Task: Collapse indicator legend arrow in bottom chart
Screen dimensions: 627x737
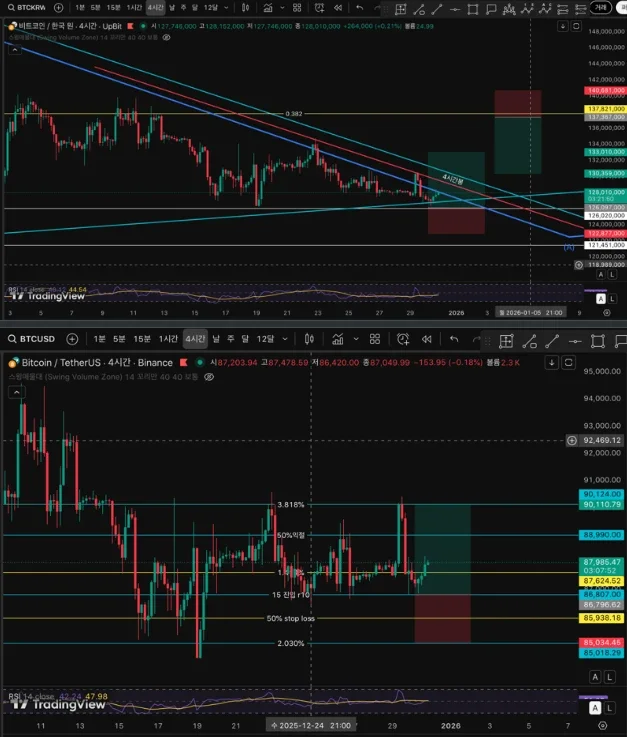Action: [x=16, y=392]
